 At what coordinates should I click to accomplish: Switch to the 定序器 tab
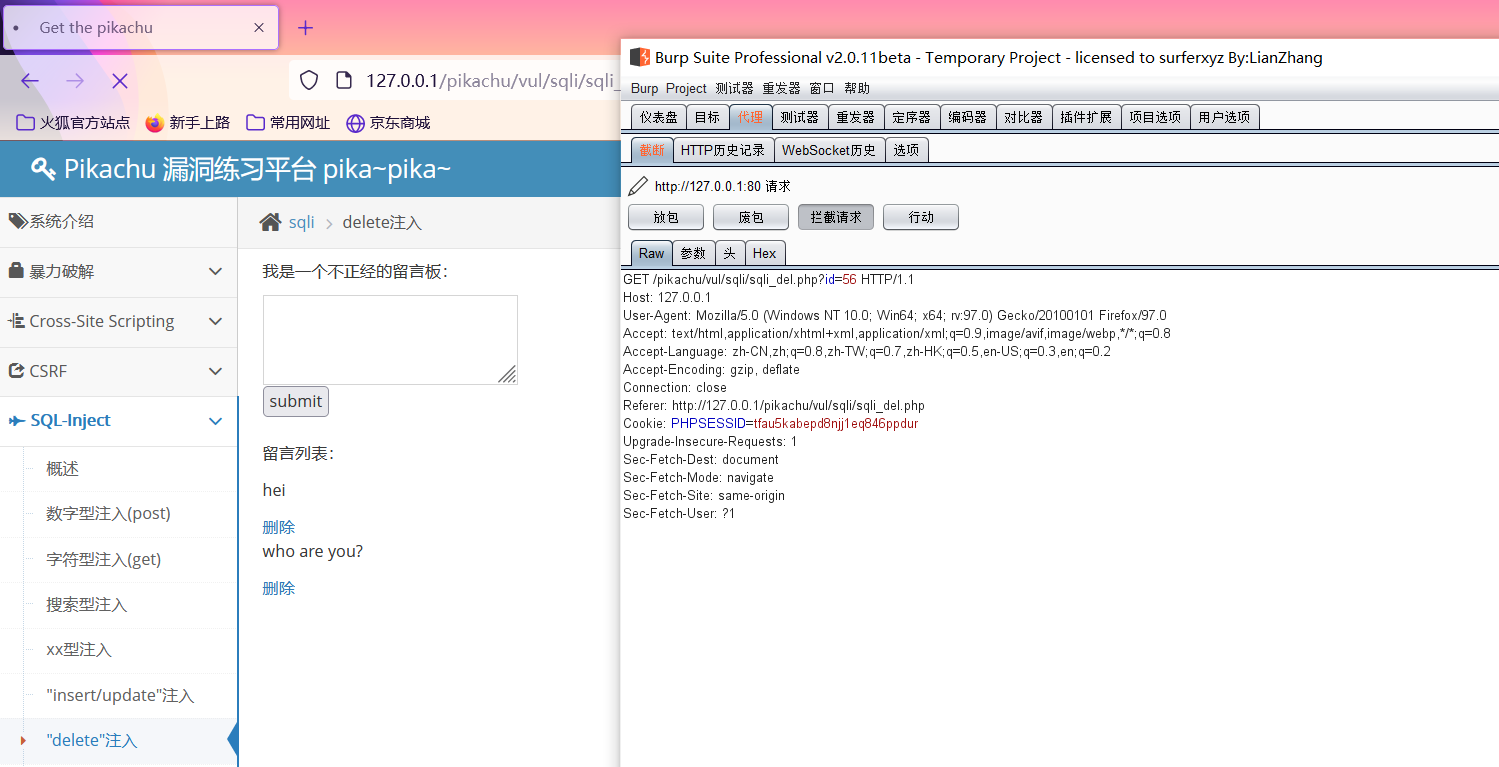coord(912,117)
